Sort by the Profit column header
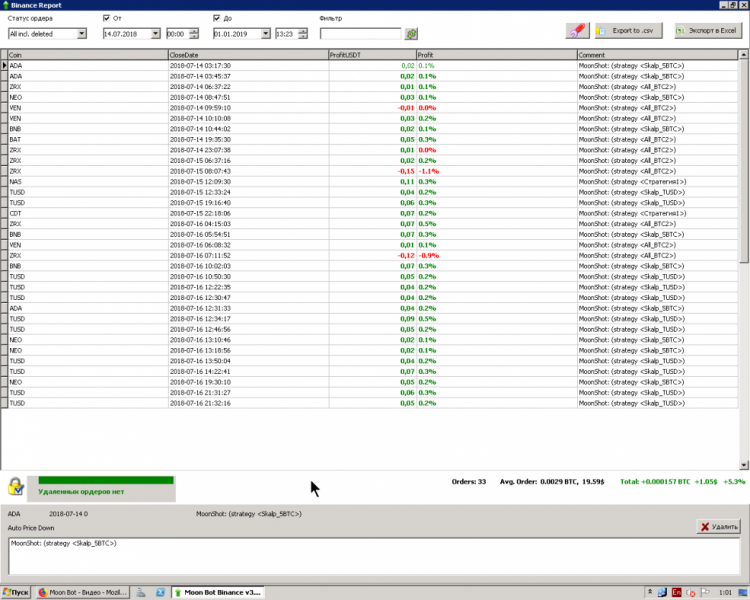The height and width of the screenshot is (600, 750). click(x=496, y=55)
